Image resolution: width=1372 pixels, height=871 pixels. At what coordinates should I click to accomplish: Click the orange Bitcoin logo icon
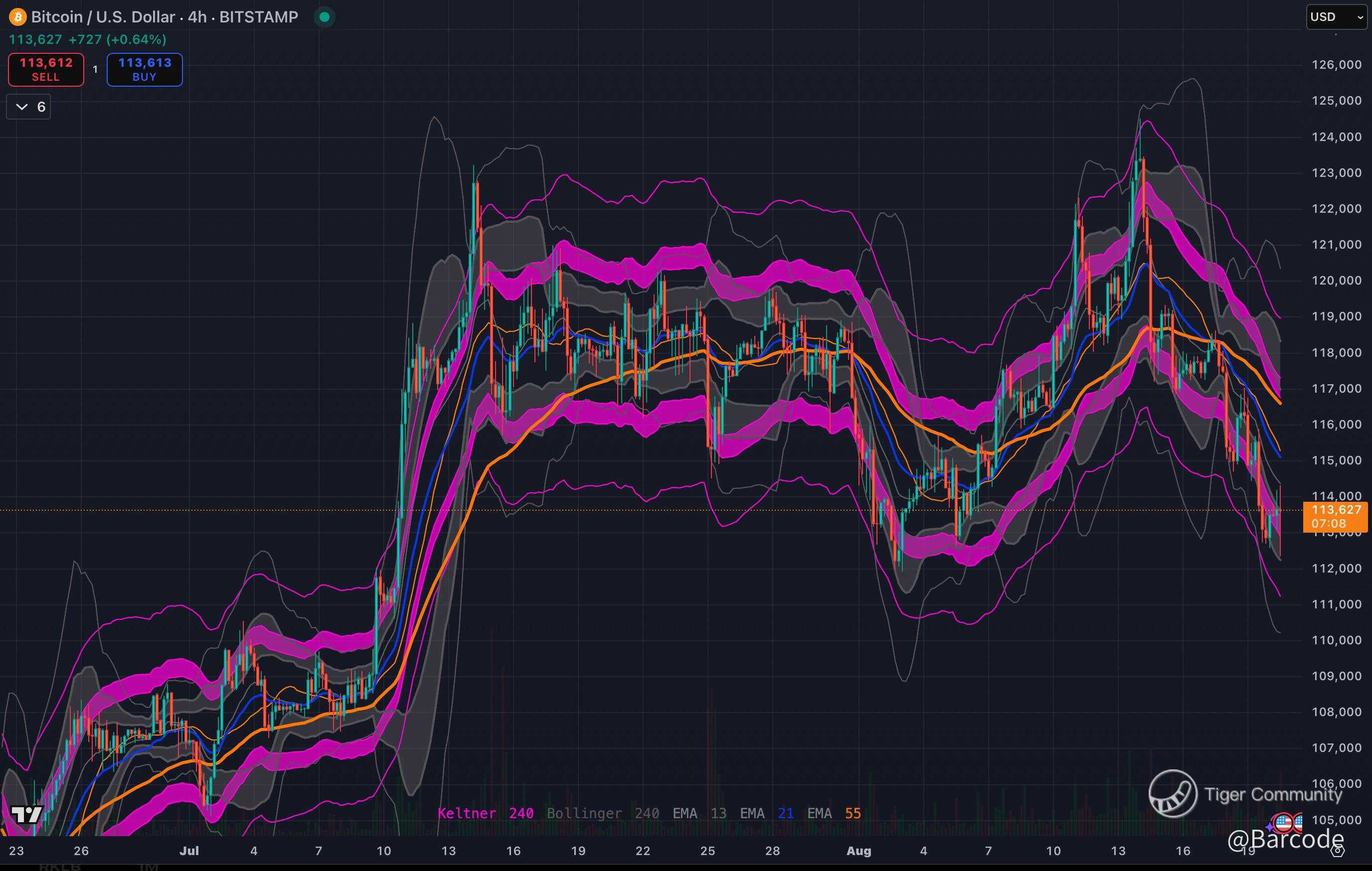point(17,17)
